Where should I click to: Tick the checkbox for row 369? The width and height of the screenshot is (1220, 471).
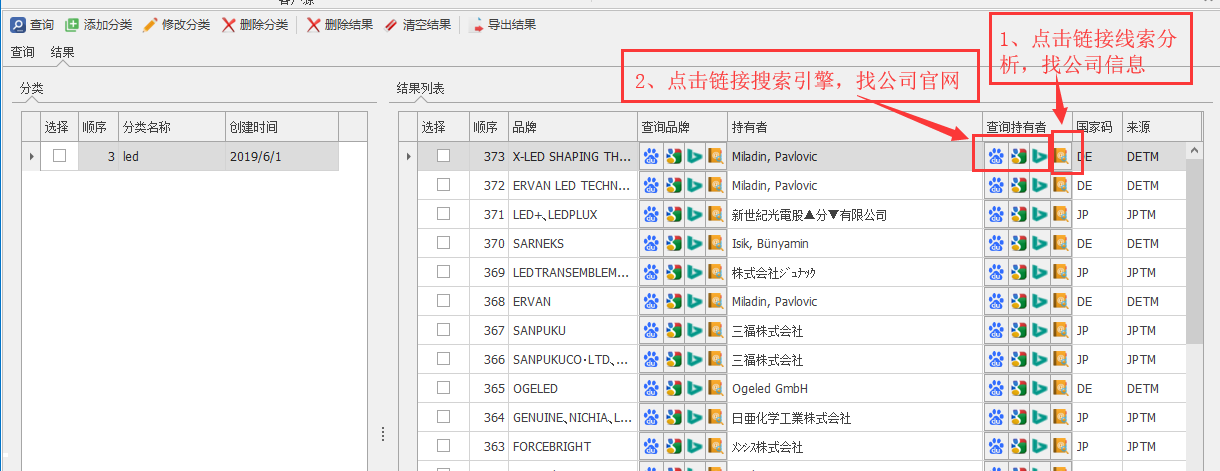(444, 272)
